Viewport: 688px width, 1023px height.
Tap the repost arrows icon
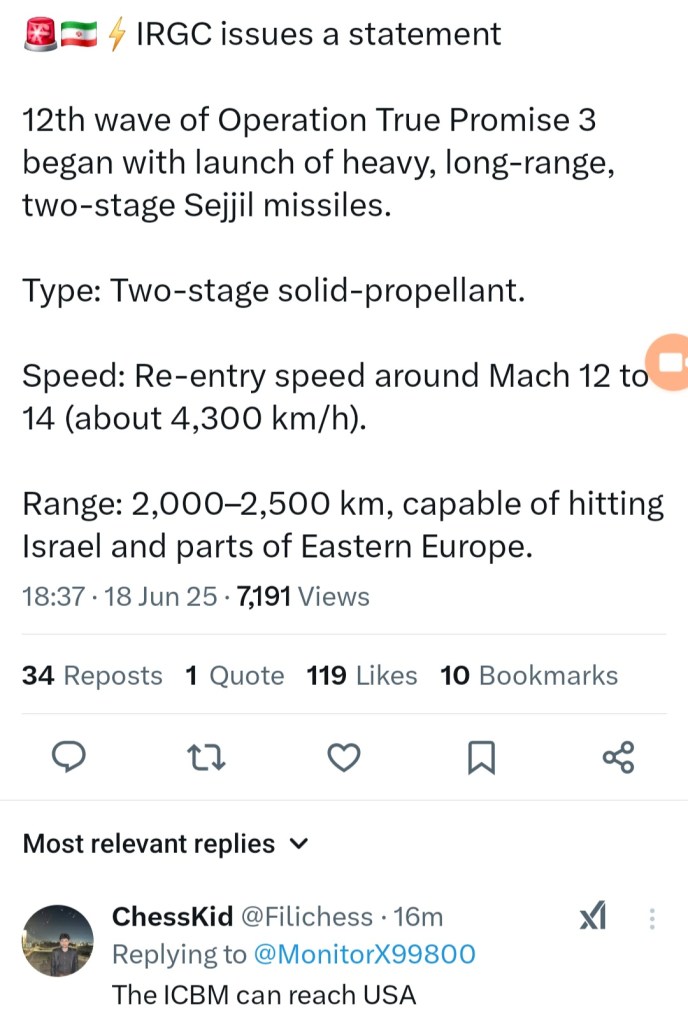point(207,758)
